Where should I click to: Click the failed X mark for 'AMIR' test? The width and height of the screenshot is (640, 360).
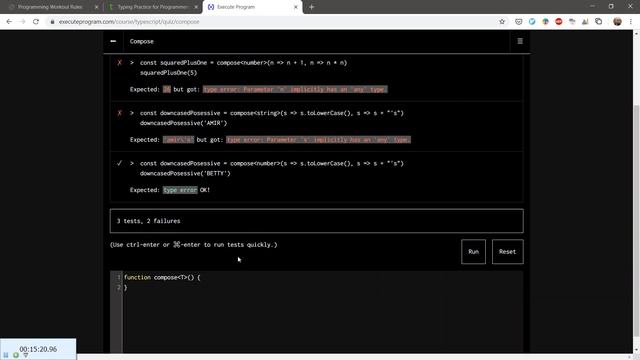(x=120, y=113)
